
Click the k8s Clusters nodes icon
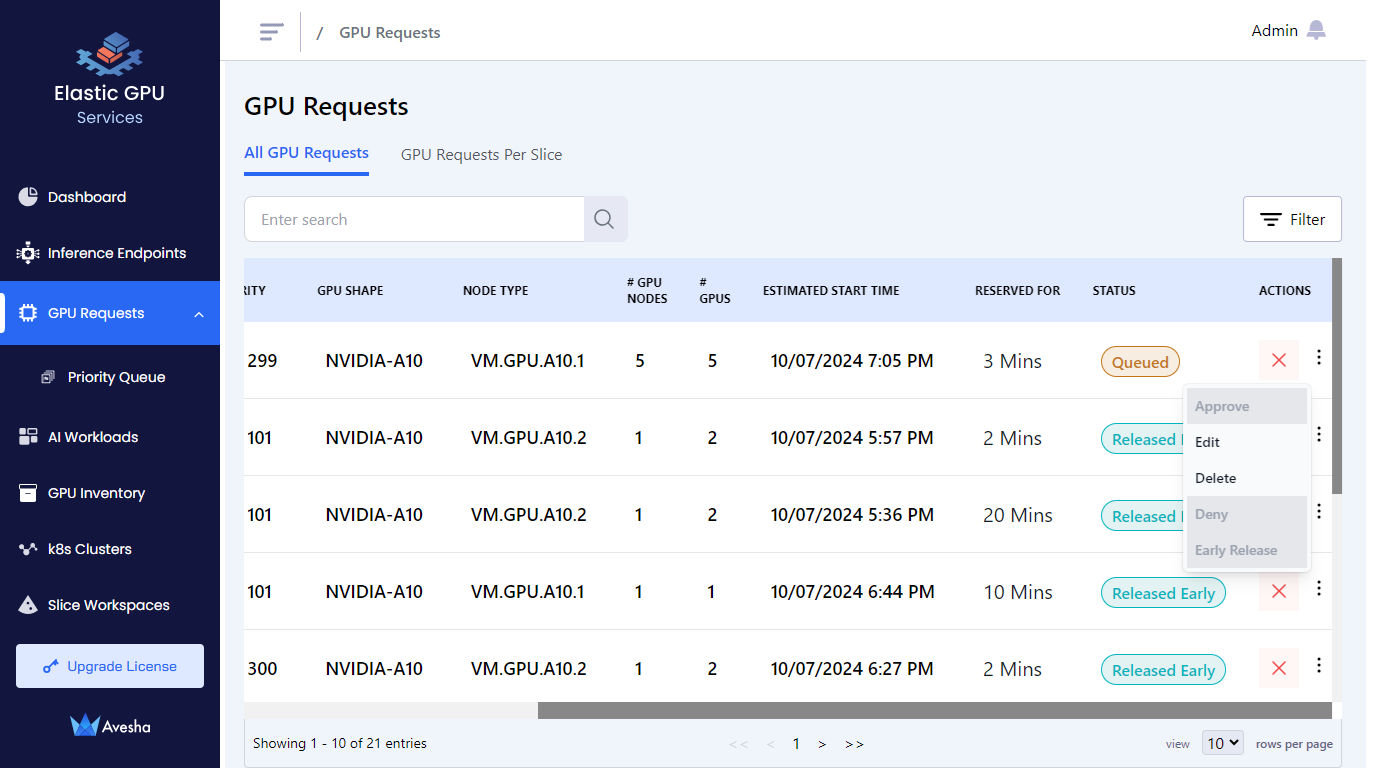[28, 549]
